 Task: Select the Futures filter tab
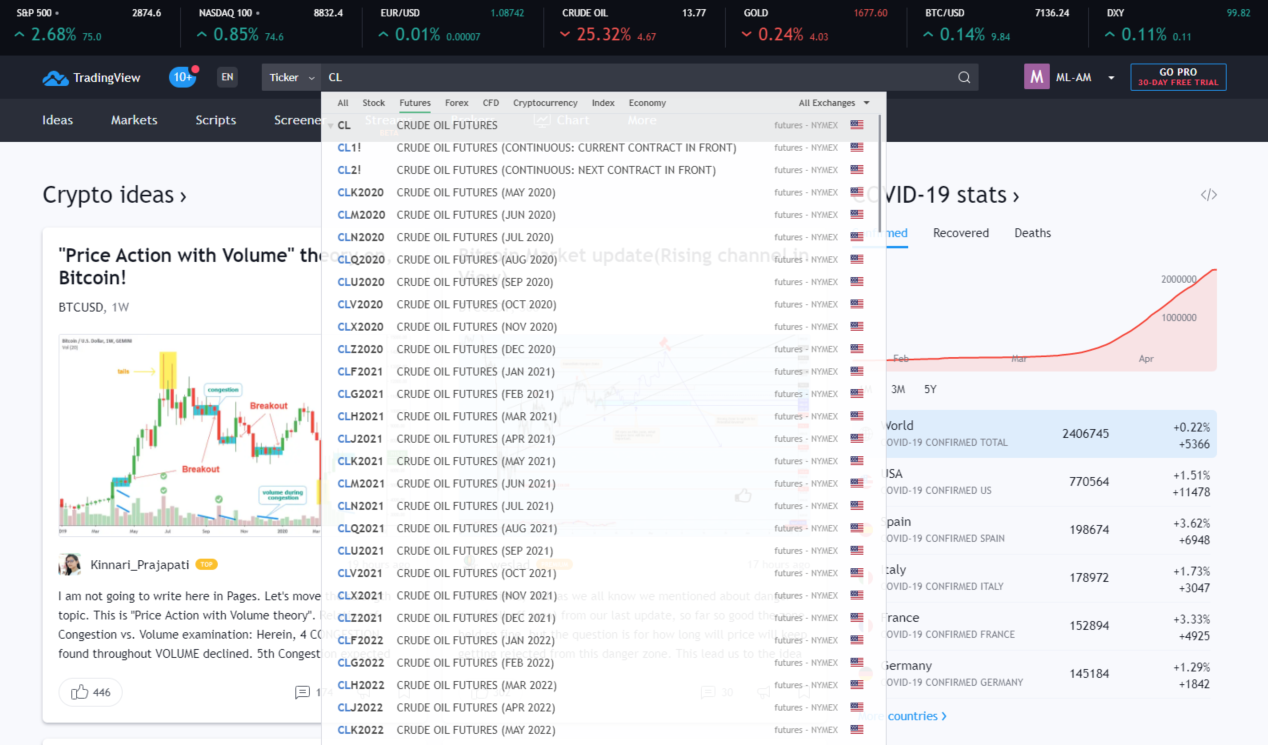point(415,103)
